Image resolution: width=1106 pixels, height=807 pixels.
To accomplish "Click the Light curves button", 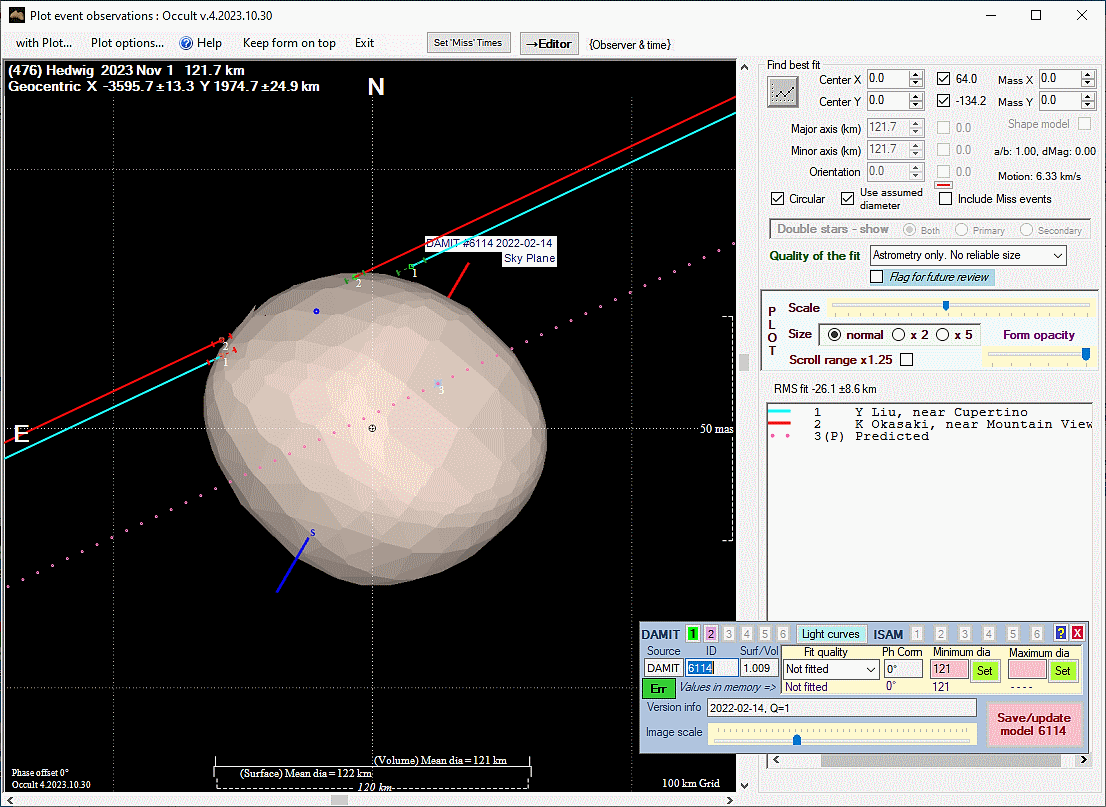I will click(x=831, y=634).
